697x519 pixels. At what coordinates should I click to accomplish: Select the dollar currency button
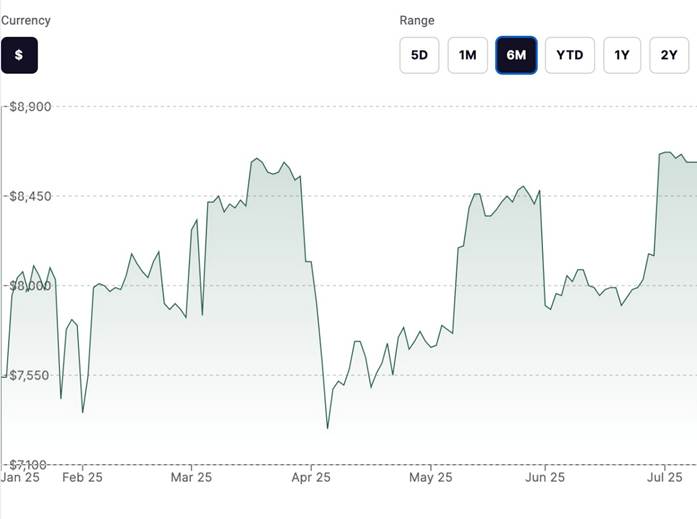pos(19,55)
